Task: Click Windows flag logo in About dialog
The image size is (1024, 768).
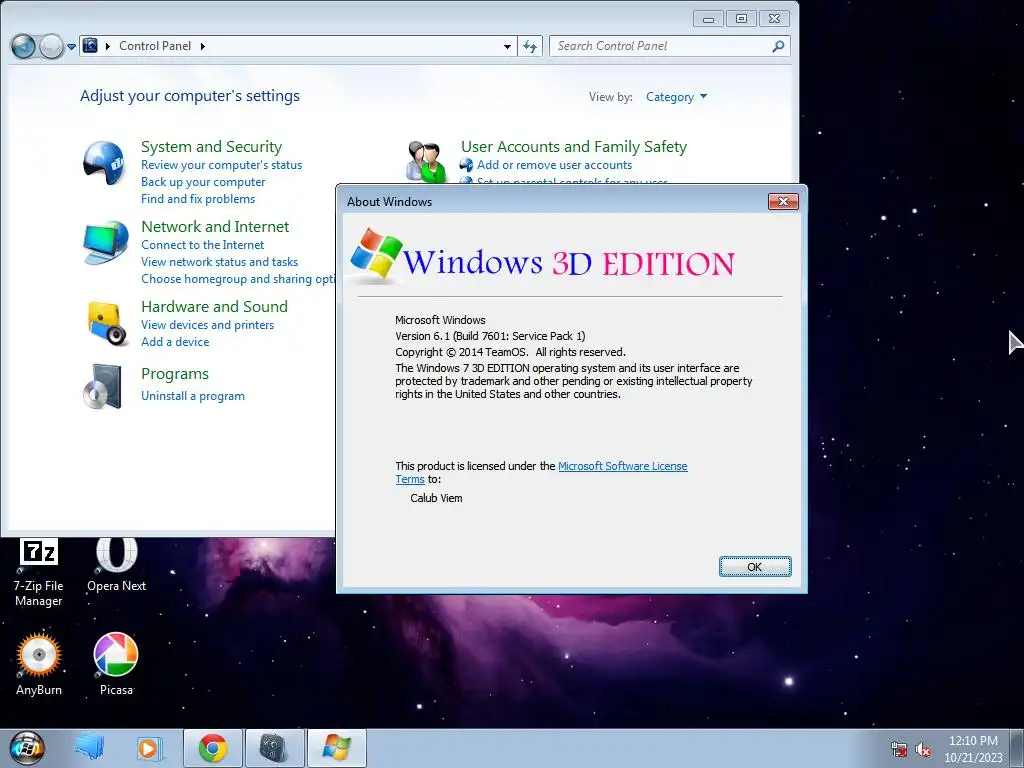Action: (x=376, y=254)
